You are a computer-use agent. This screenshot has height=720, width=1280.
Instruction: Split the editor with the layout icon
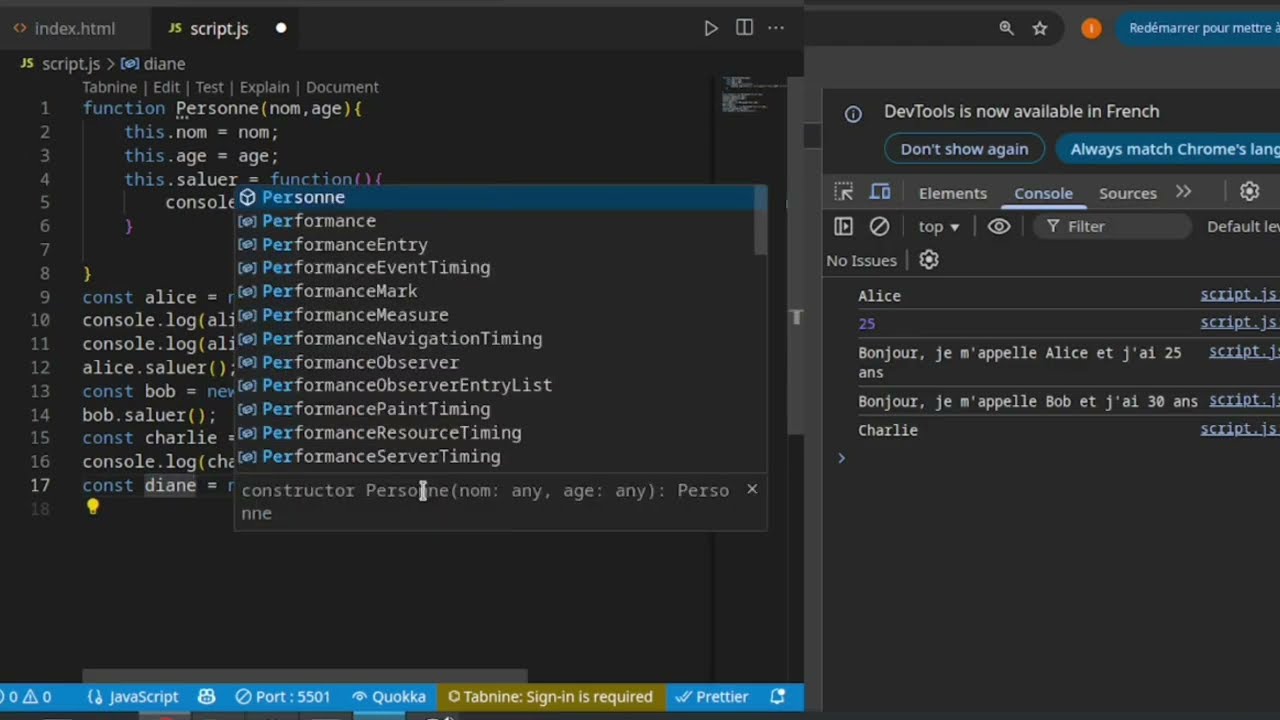[x=744, y=28]
